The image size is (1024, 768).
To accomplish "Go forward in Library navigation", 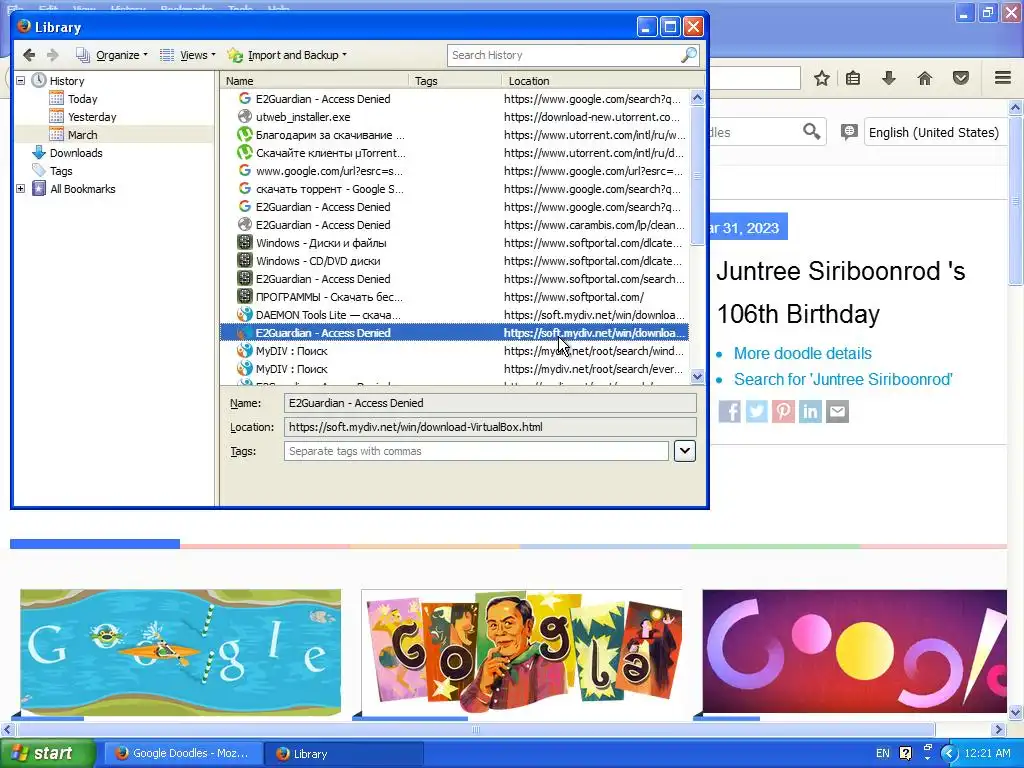I will coord(52,55).
